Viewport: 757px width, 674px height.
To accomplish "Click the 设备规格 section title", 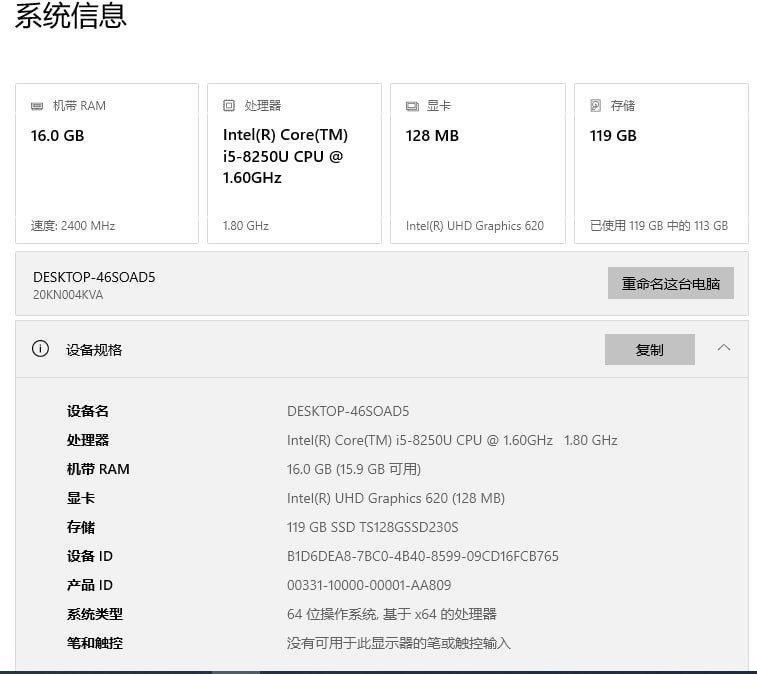I will pyautogui.click(x=94, y=350).
